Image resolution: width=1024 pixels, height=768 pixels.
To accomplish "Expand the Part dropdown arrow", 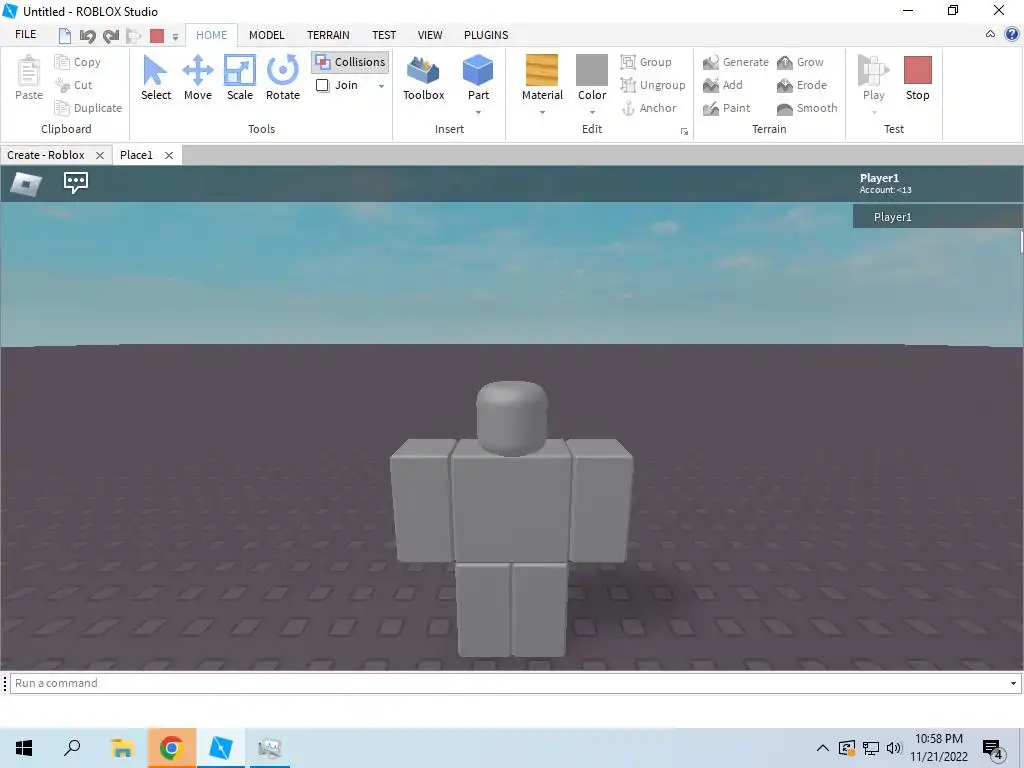I will point(478,112).
